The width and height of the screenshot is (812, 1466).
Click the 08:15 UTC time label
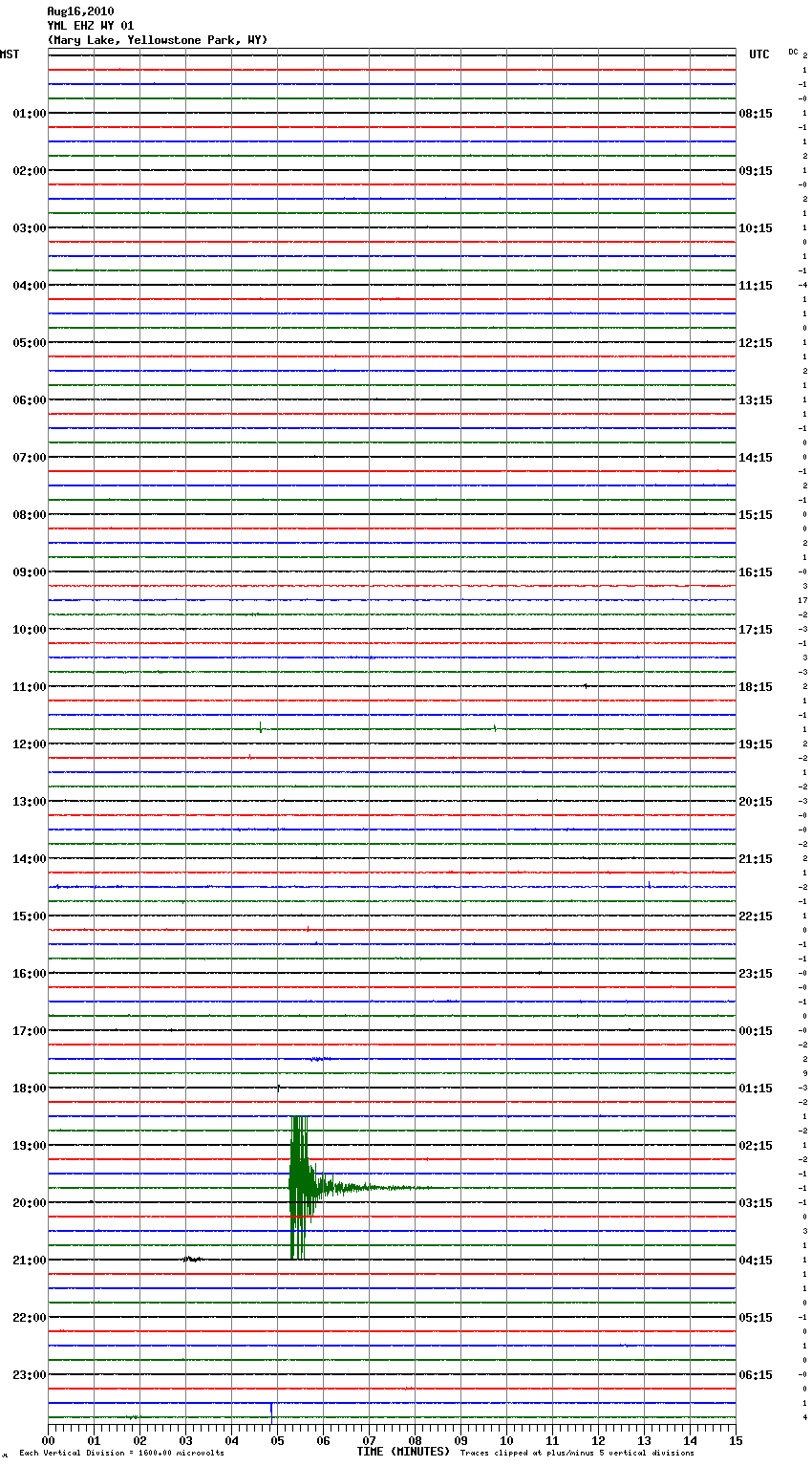756,114
